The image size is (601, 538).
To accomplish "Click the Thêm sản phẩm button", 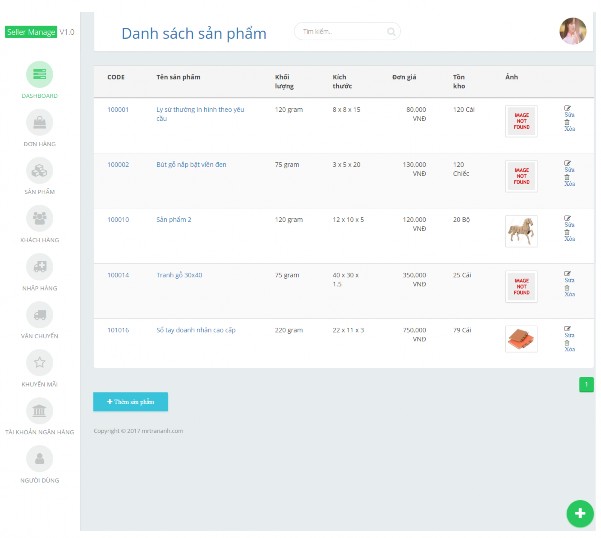I will tap(130, 402).
